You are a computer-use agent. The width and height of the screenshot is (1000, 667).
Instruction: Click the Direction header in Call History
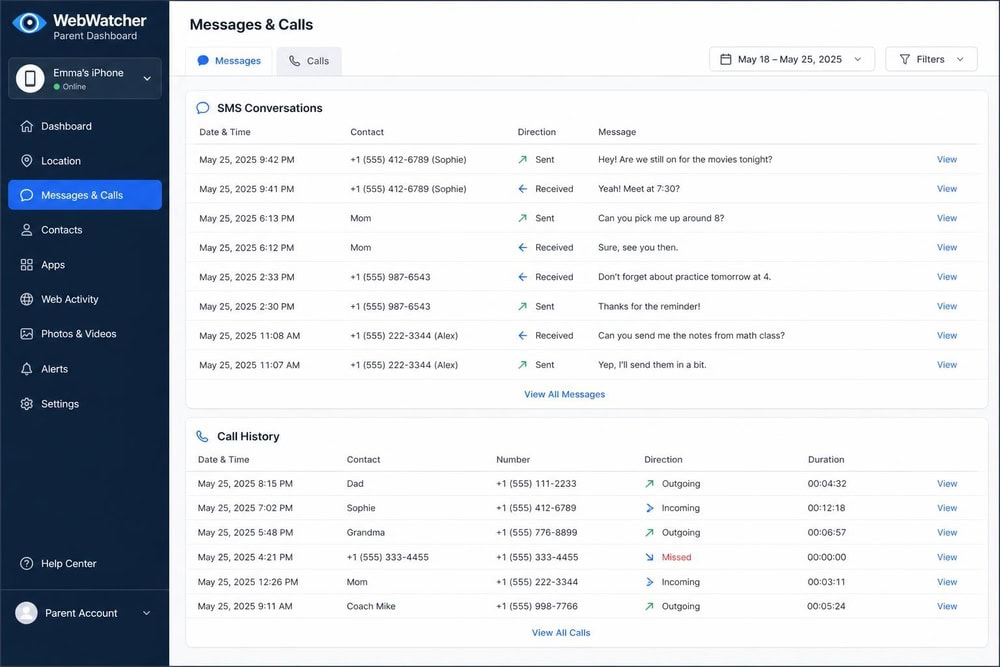[663, 459]
